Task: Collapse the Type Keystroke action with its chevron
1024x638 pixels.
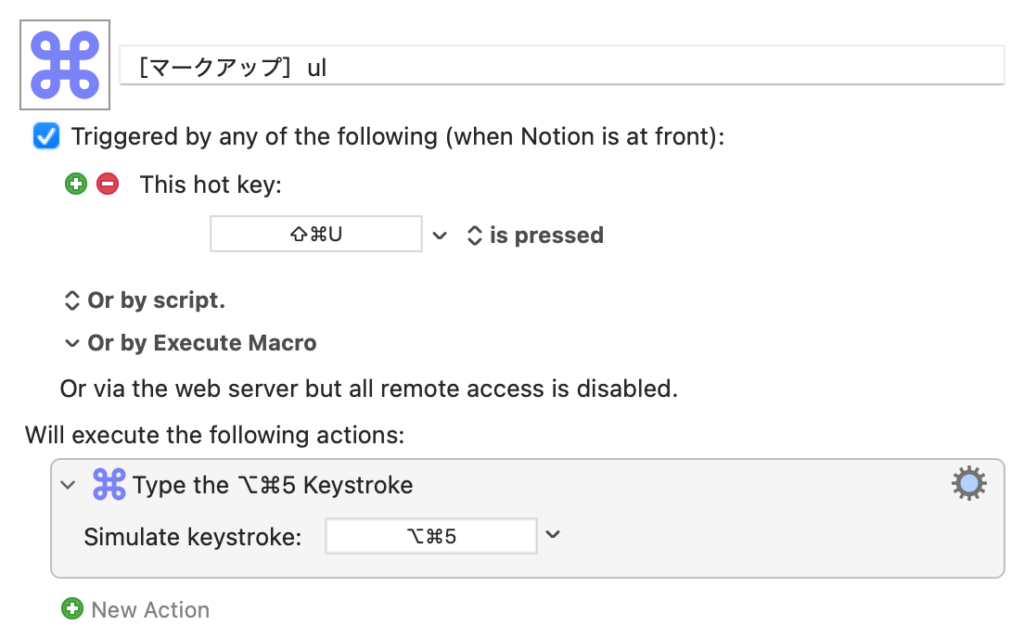Action: [x=68, y=486]
